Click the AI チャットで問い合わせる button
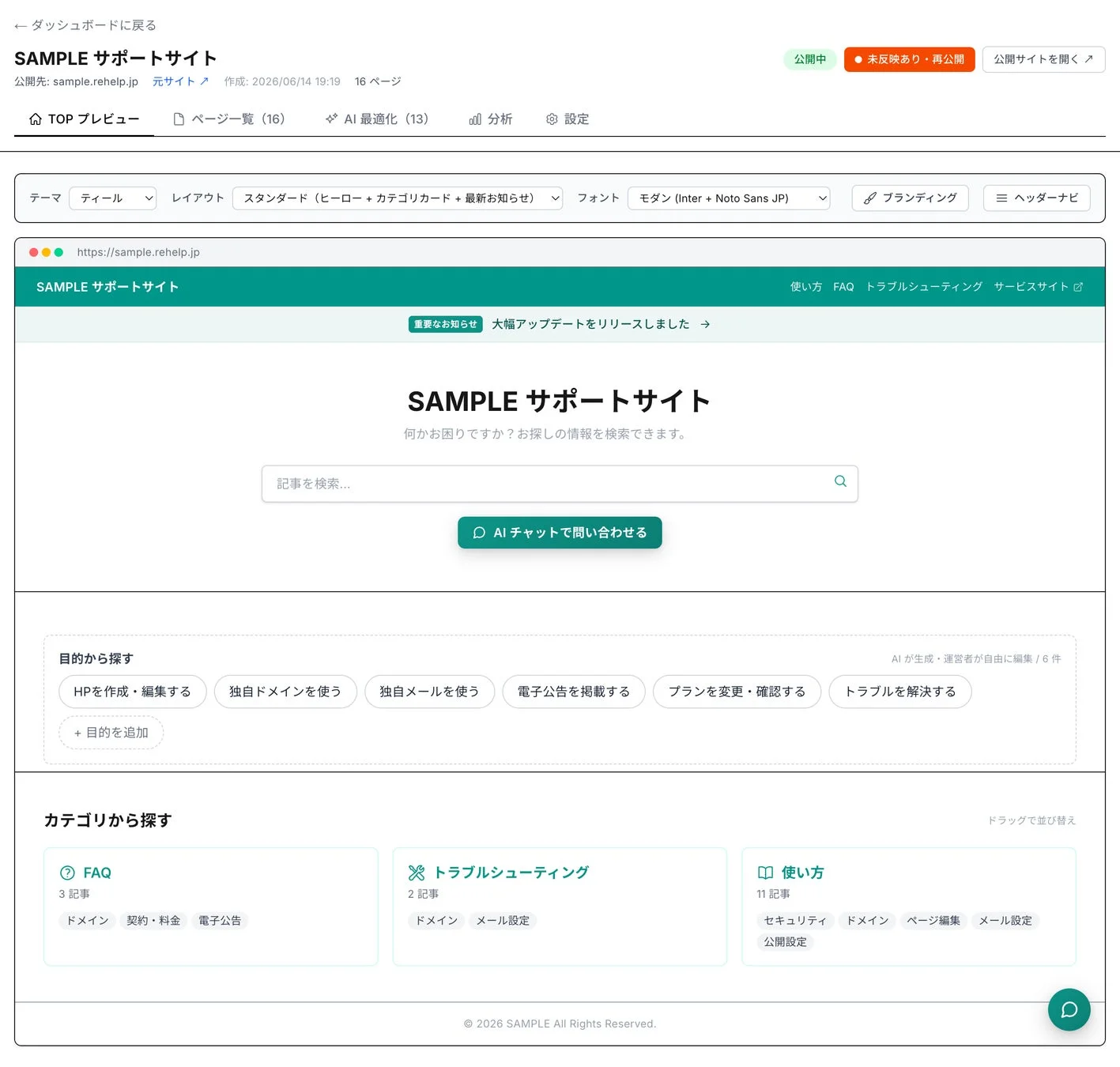This screenshot has width=1120, height=1067. tap(560, 533)
